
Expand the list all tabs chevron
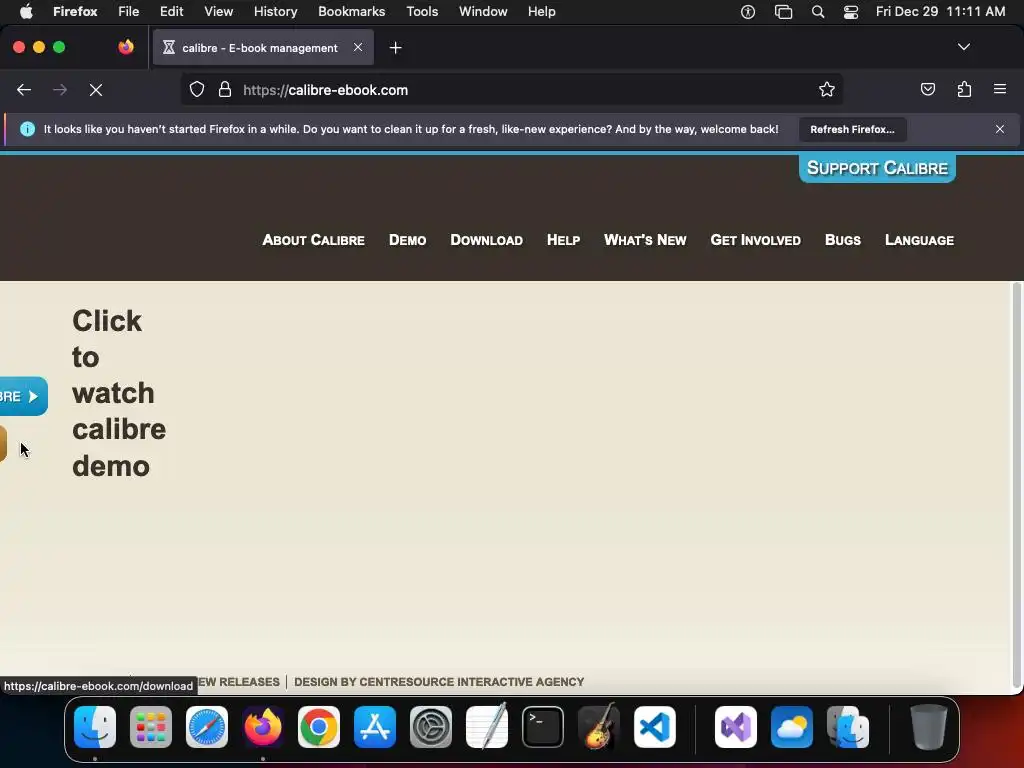click(963, 47)
